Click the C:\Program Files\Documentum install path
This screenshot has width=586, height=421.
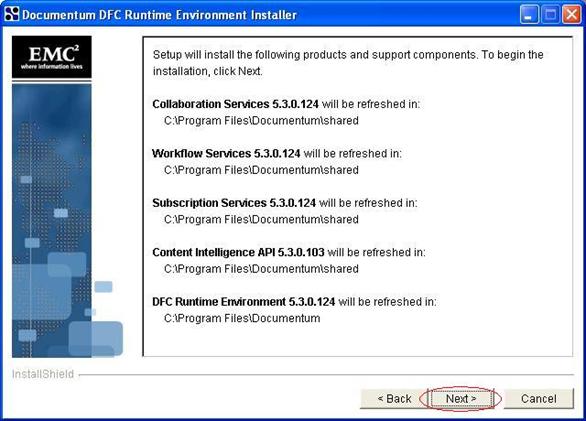[x=242, y=318]
